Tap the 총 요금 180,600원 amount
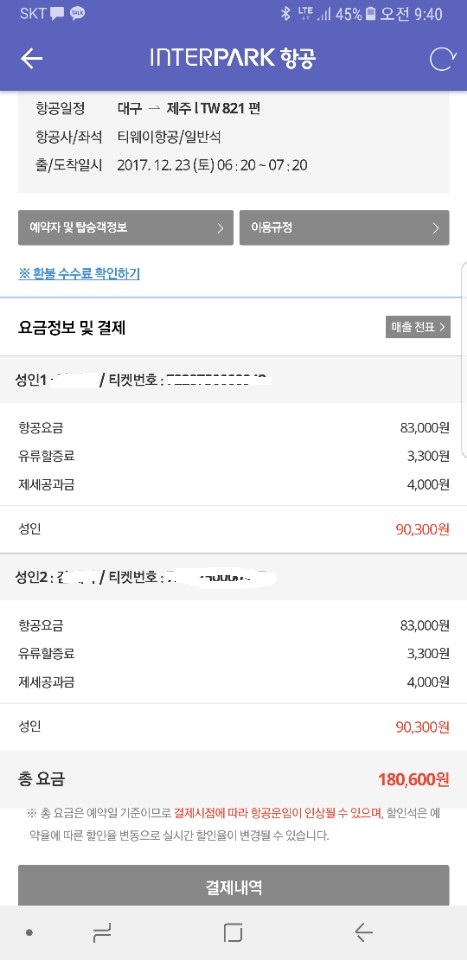 click(414, 779)
